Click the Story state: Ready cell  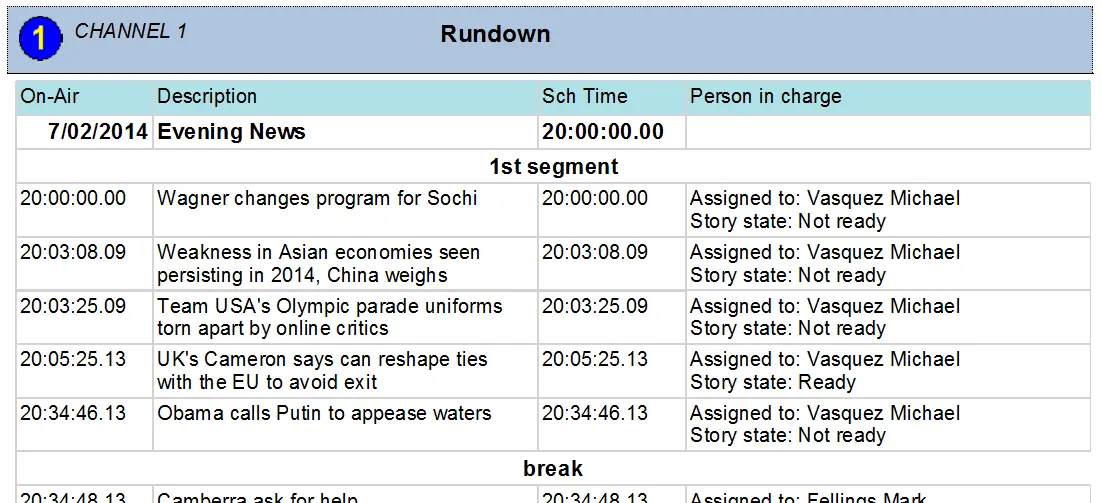tap(773, 382)
